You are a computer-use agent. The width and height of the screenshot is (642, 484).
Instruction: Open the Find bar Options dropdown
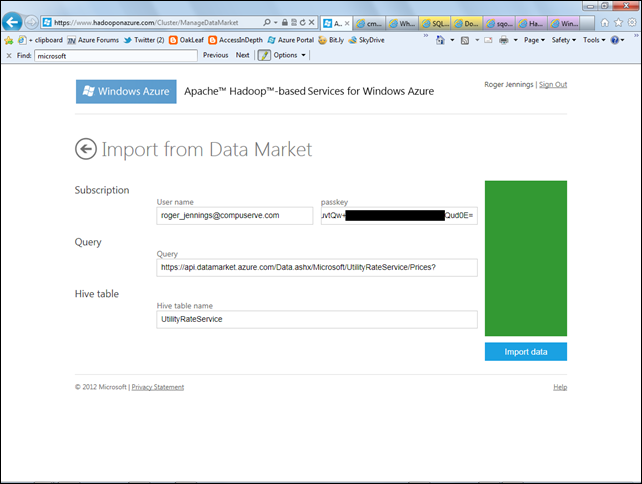pyautogui.click(x=289, y=55)
